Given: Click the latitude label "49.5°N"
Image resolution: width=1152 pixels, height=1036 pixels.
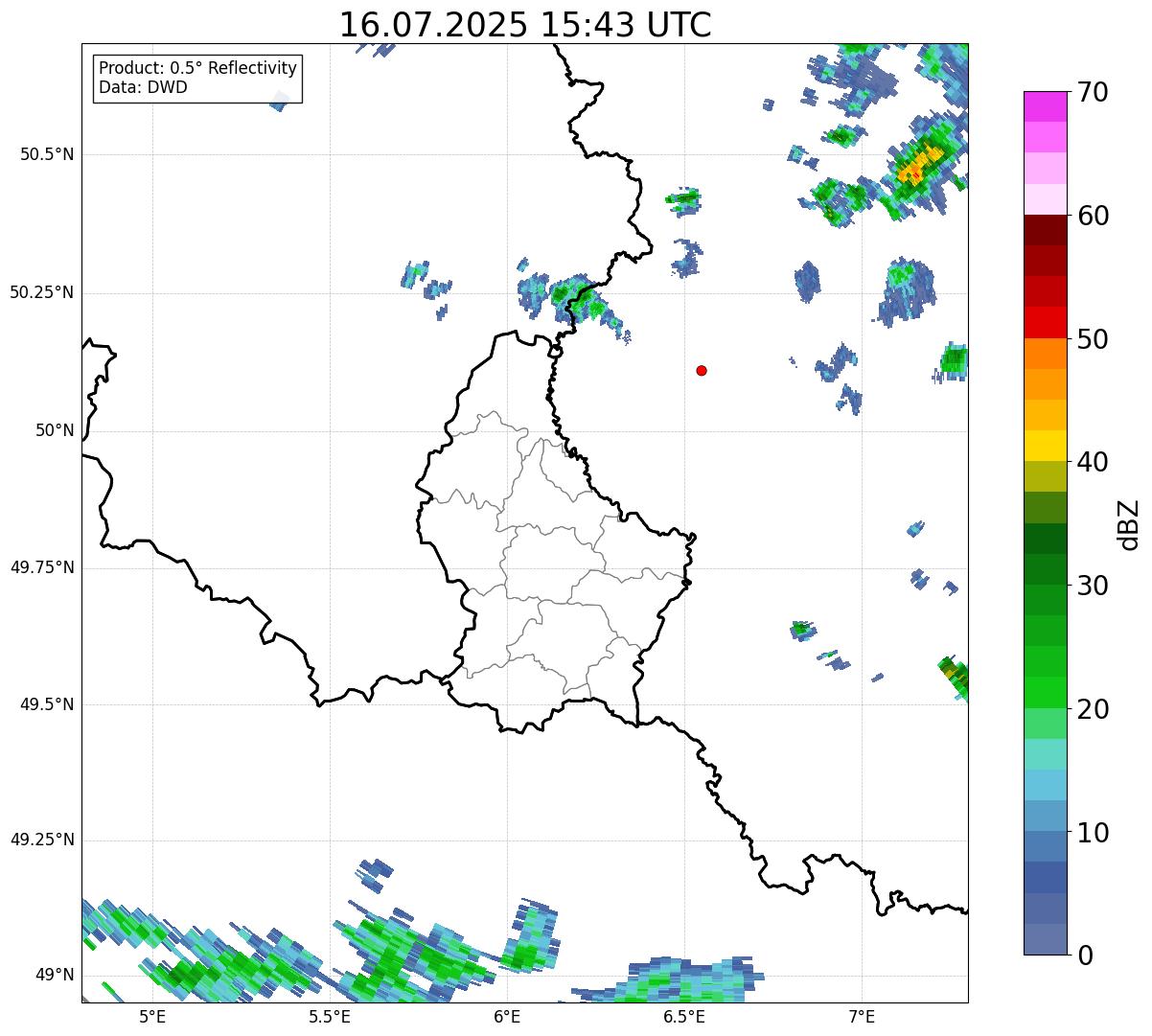Looking at the screenshot, I should pos(46,704).
